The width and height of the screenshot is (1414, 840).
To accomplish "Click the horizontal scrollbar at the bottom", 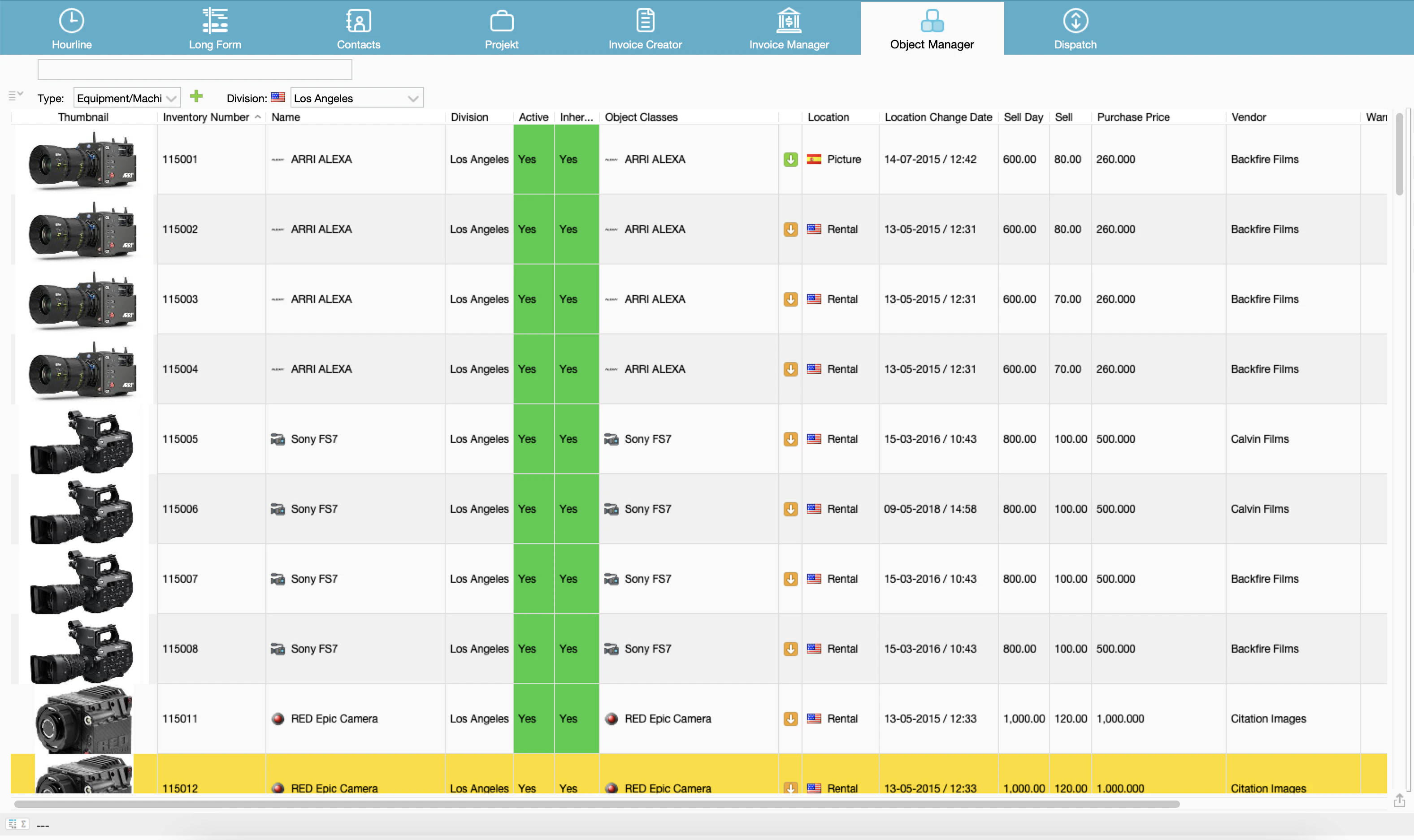I will [597, 804].
